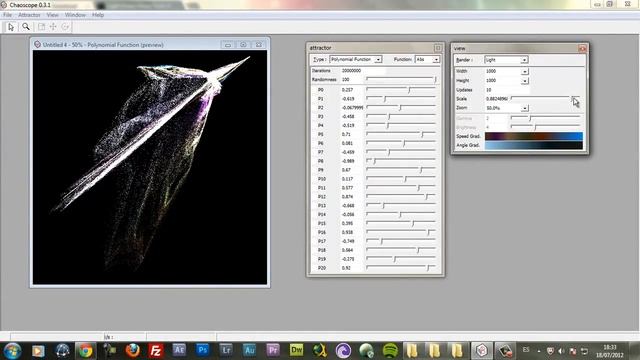This screenshot has width=640, height=360.
Task: Open Firefox from the taskbar
Action: coord(132,351)
